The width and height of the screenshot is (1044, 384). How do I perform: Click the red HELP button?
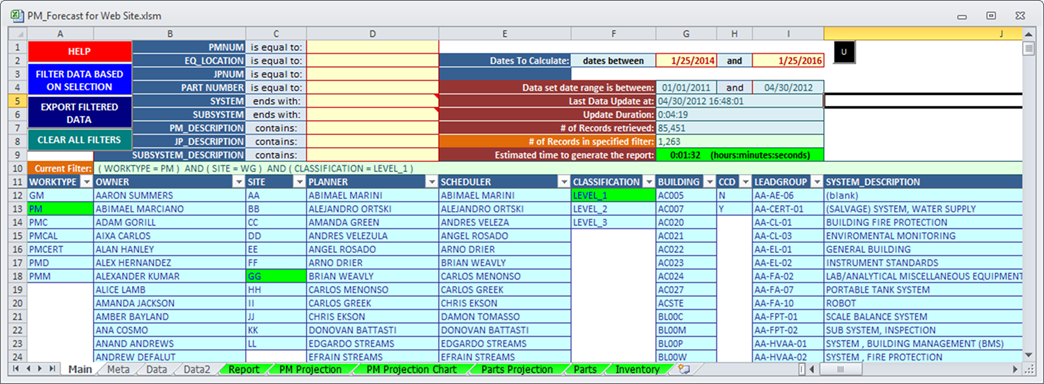click(x=81, y=51)
